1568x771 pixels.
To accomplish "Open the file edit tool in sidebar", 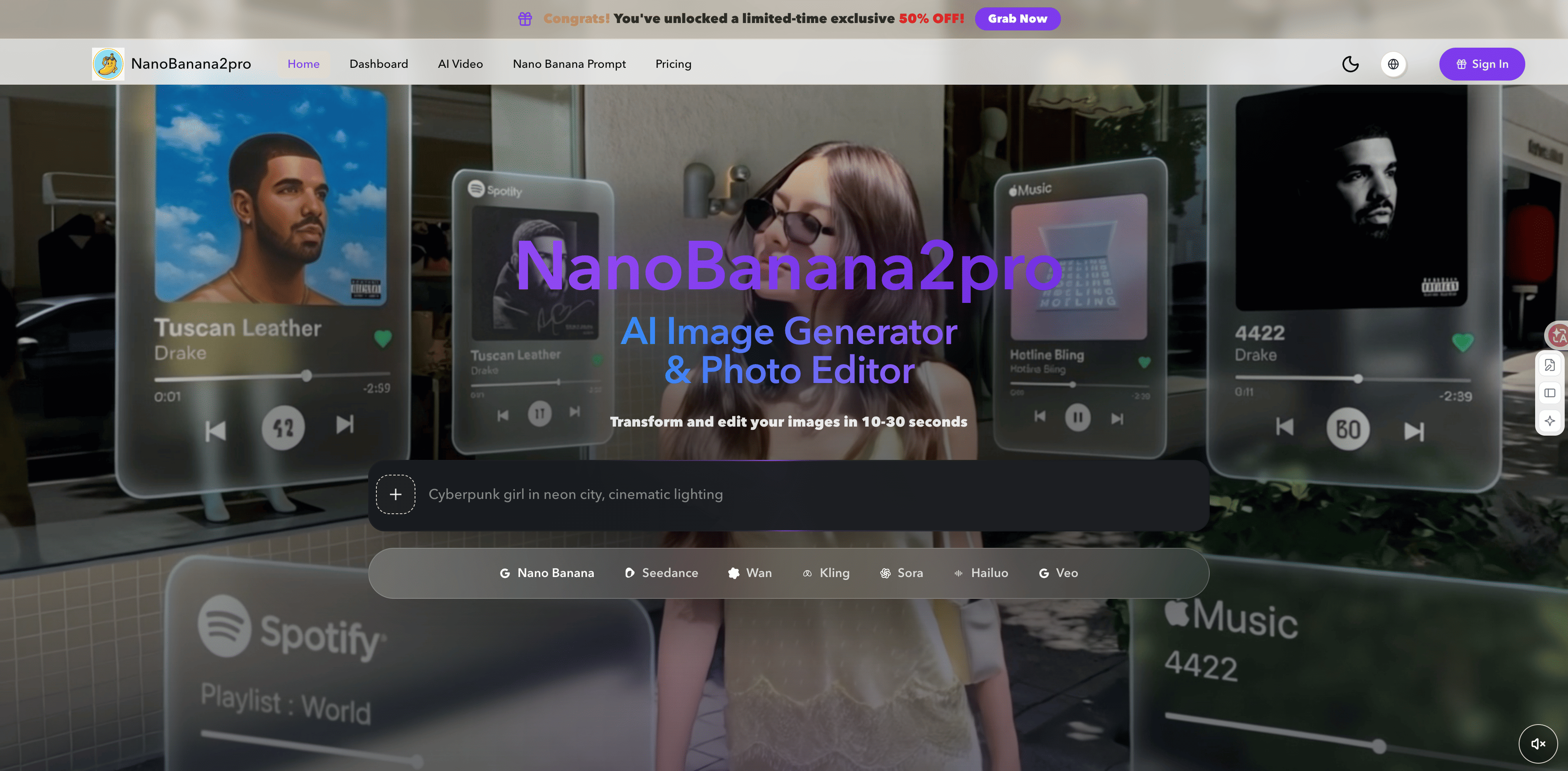I will click(x=1550, y=364).
